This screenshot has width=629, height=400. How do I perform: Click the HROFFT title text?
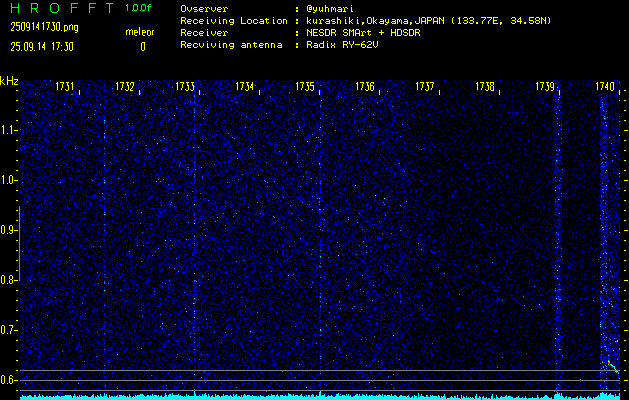[x=63, y=8]
